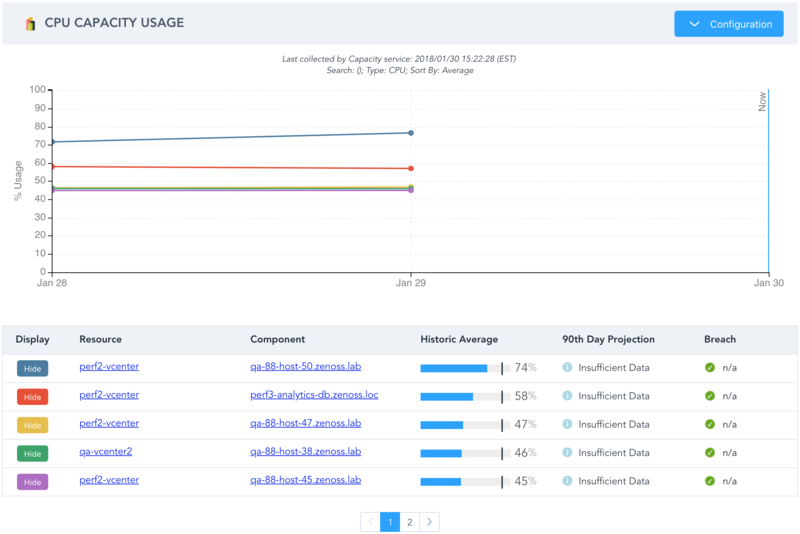Click green breach check icon for perf3-analytics-db
Screen dimensions: 800x534
tap(710, 395)
